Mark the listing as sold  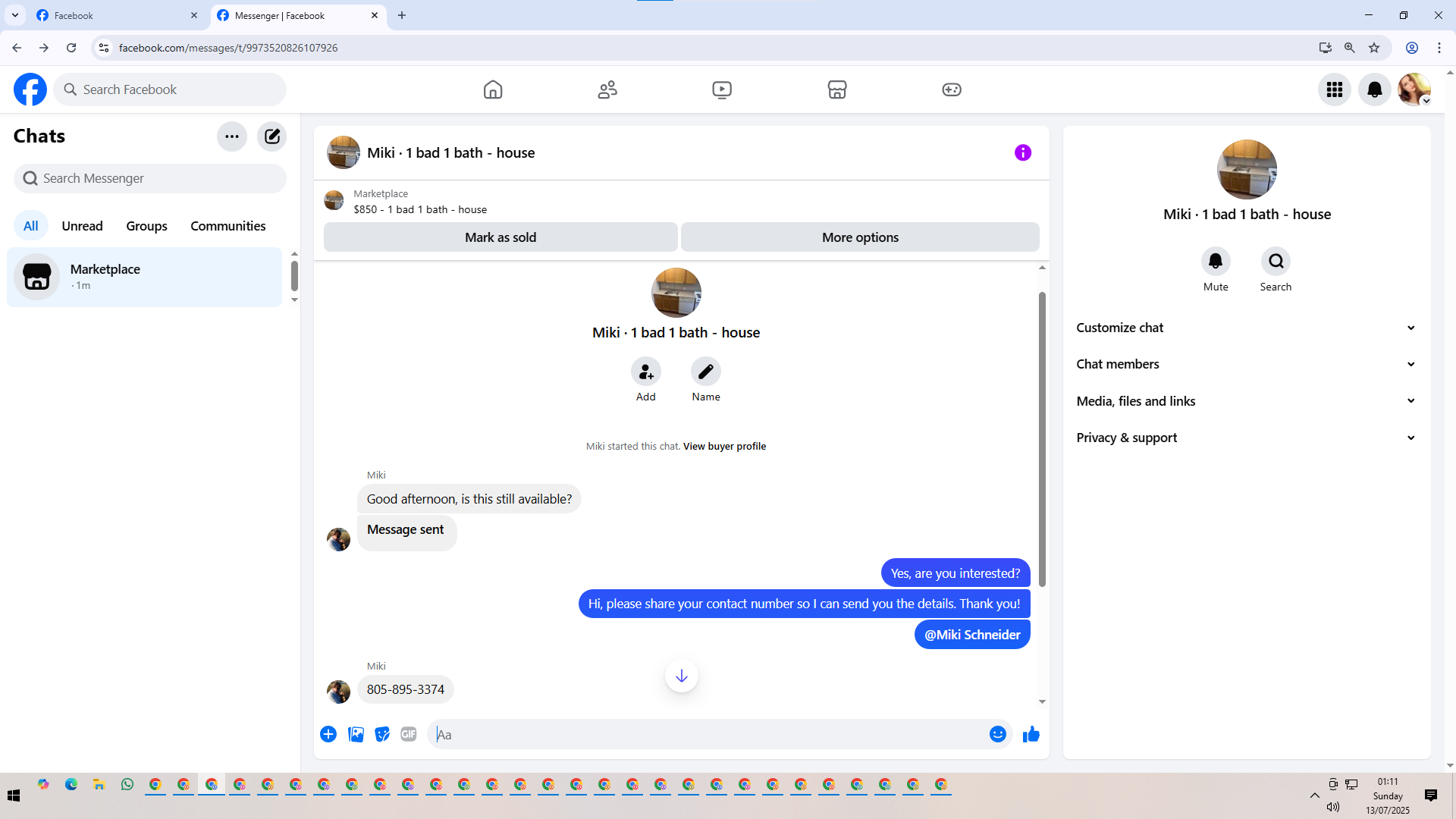pyautogui.click(x=500, y=237)
